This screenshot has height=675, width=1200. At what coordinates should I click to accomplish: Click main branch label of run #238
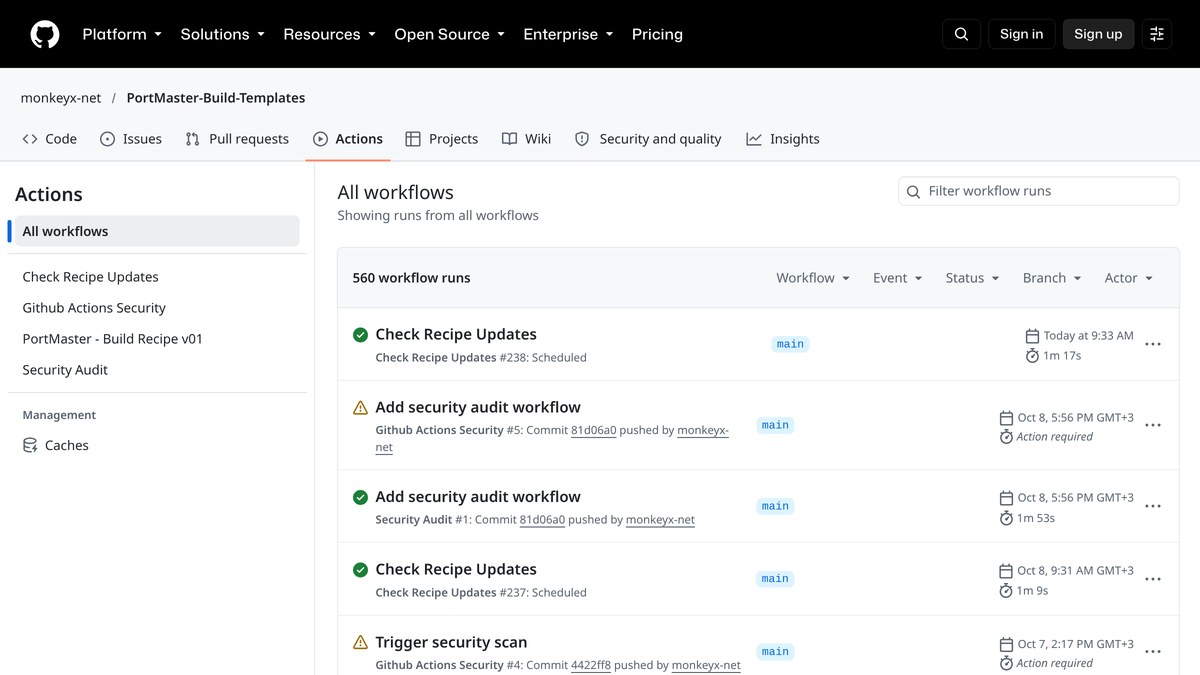point(790,344)
